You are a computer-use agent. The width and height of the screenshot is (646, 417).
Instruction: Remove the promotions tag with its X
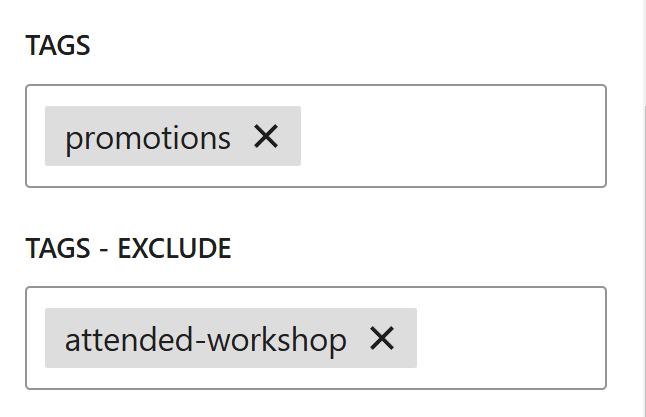coord(265,136)
